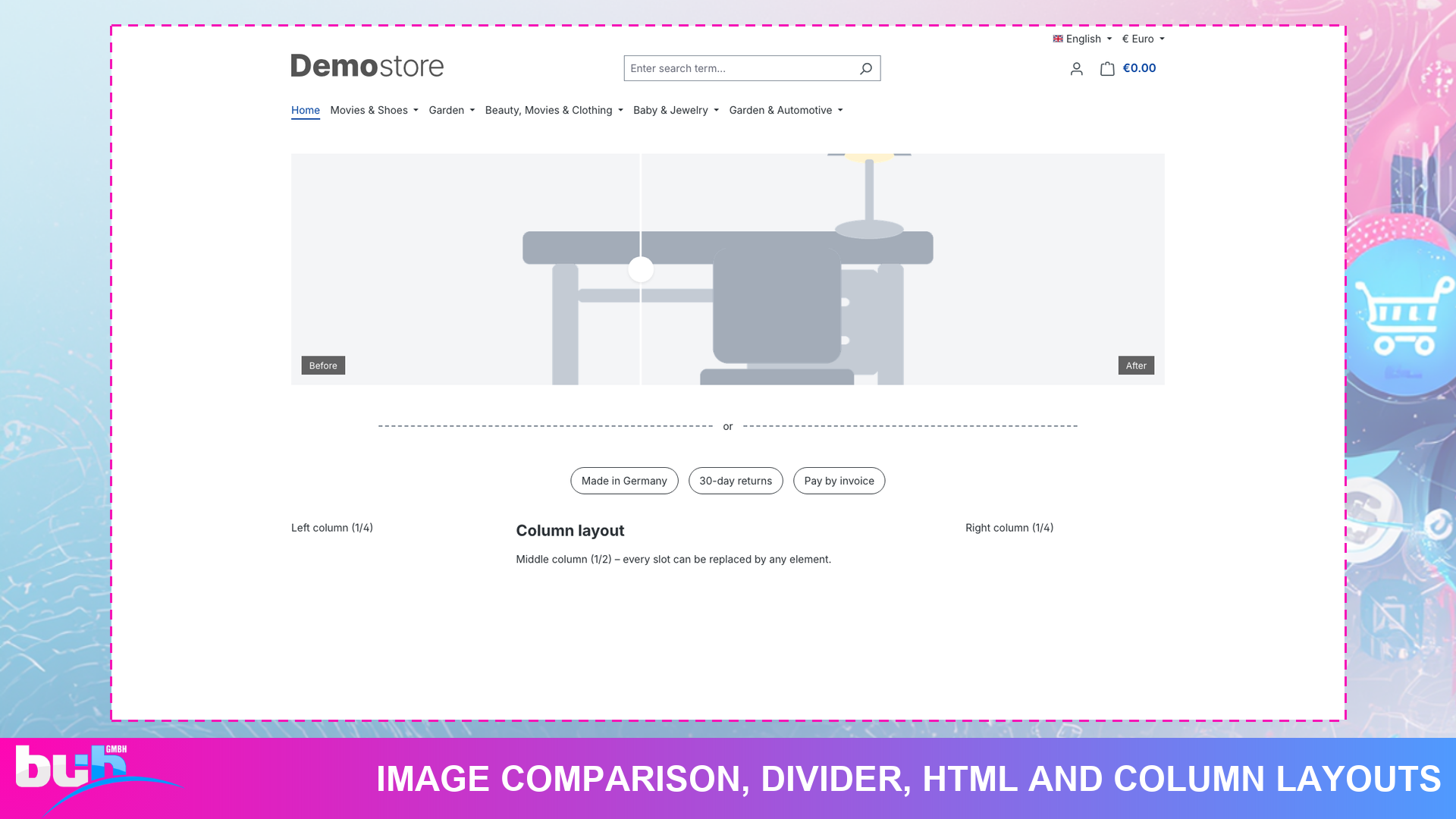Screen dimensions: 1456x819
Task: Click the Before label on image
Action: (x=323, y=366)
